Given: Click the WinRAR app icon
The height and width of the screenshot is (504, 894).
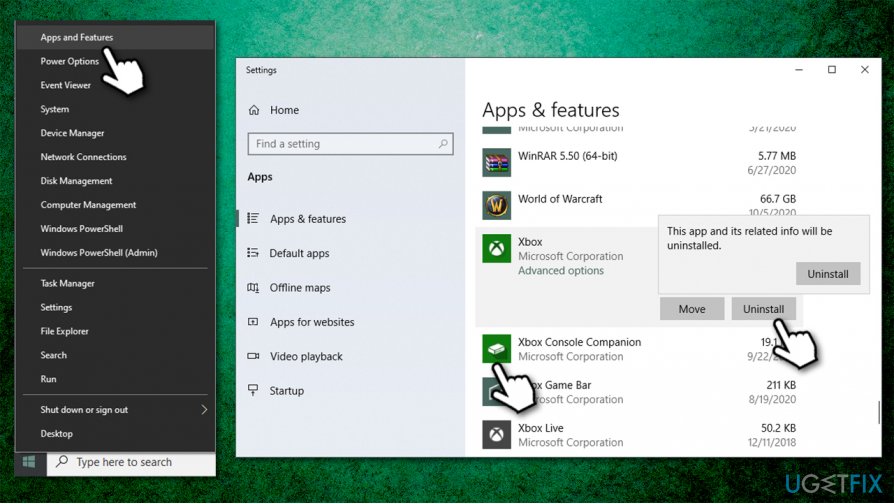Looking at the screenshot, I should click(x=497, y=162).
